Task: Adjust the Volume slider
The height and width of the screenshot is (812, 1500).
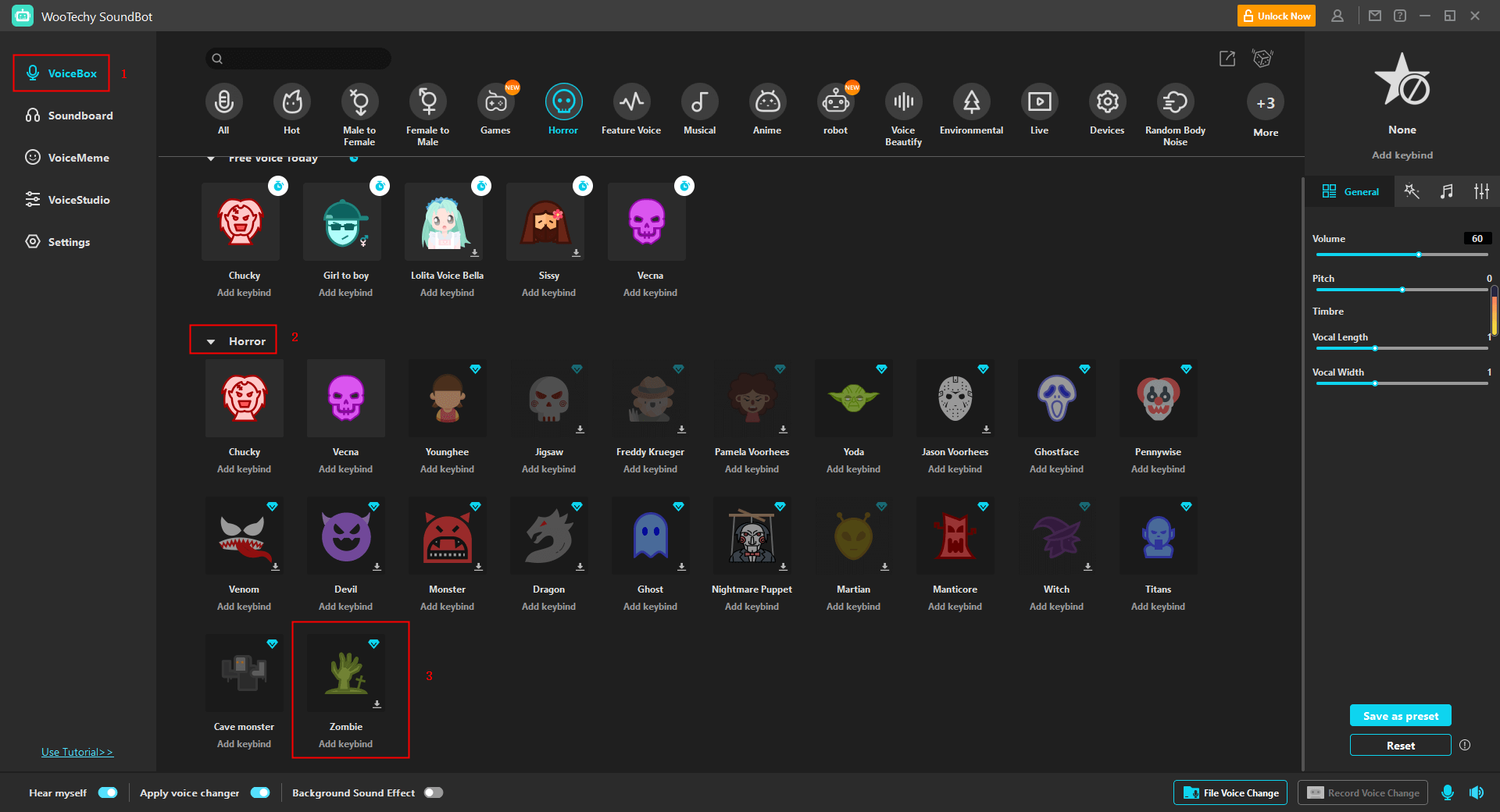Action: [1402, 255]
